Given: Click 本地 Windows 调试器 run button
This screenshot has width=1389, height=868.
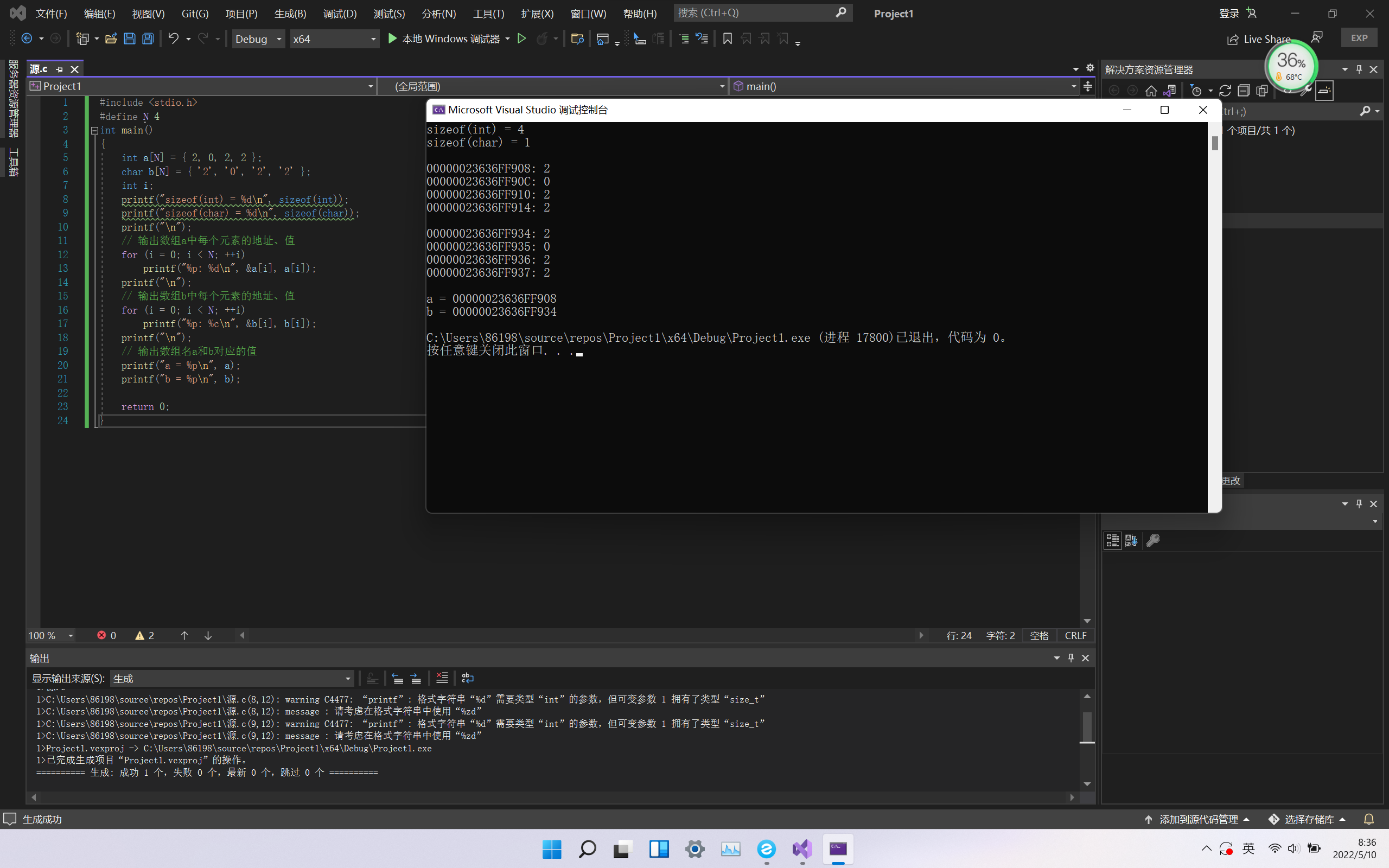Looking at the screenshot, I should coord(443,39).
